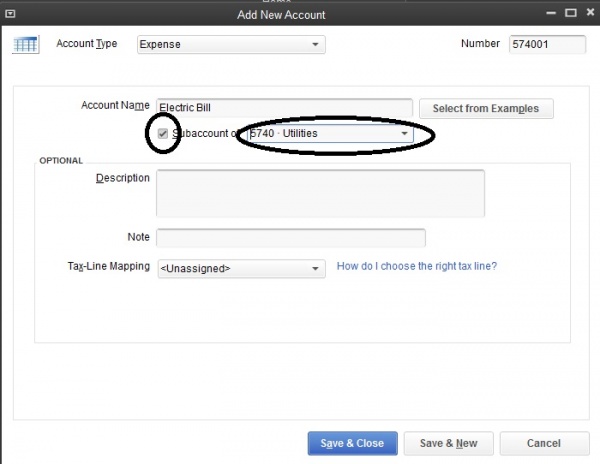Click the empty Note input field
This screenshot has height=464, width=600.
tap(290, 237)
